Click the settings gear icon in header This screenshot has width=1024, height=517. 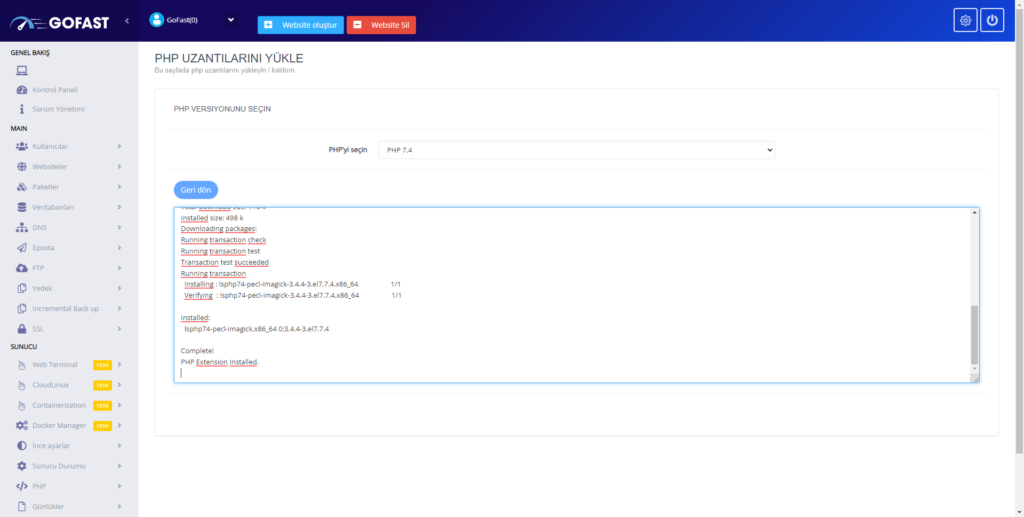[x=965, y=20]
